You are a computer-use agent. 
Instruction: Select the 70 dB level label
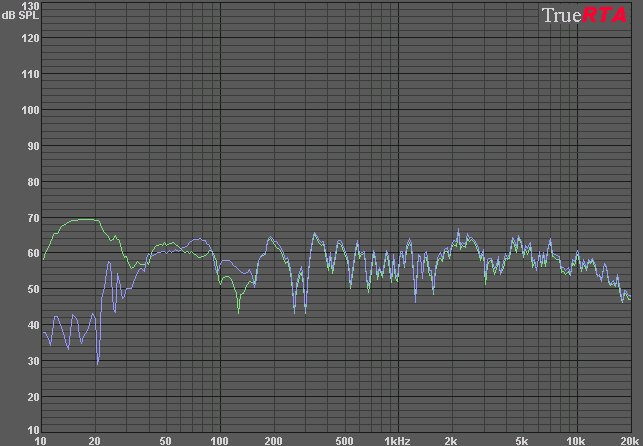[x=32, y=218]
